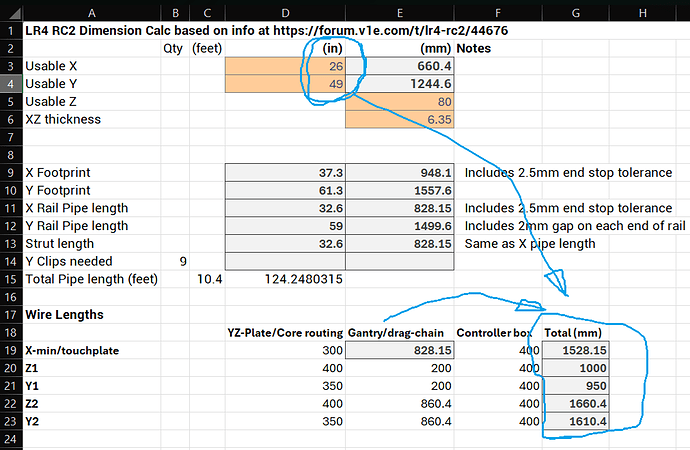Click the 124.2480315 cell
690x450 pixels.
[x=304, y=279]
